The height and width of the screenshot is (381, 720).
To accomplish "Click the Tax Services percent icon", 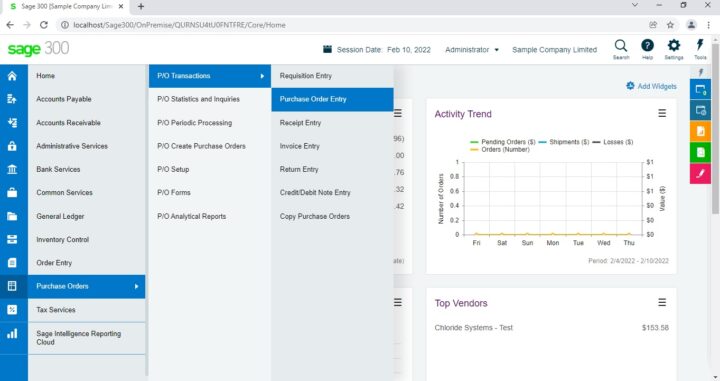I will pos(12,310).
